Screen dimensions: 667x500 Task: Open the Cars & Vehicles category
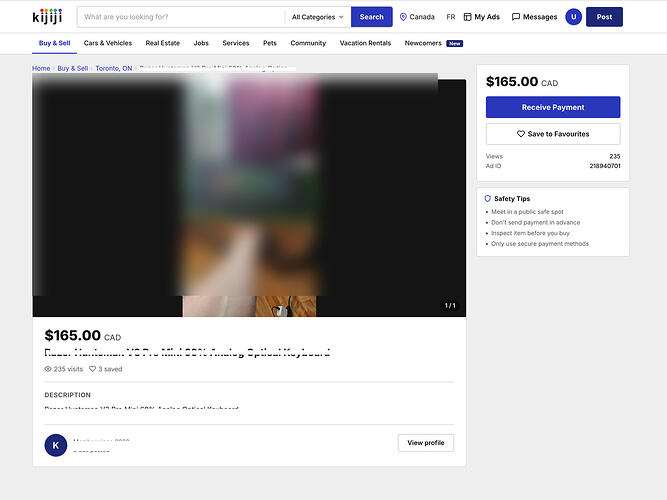pos(108,43)
